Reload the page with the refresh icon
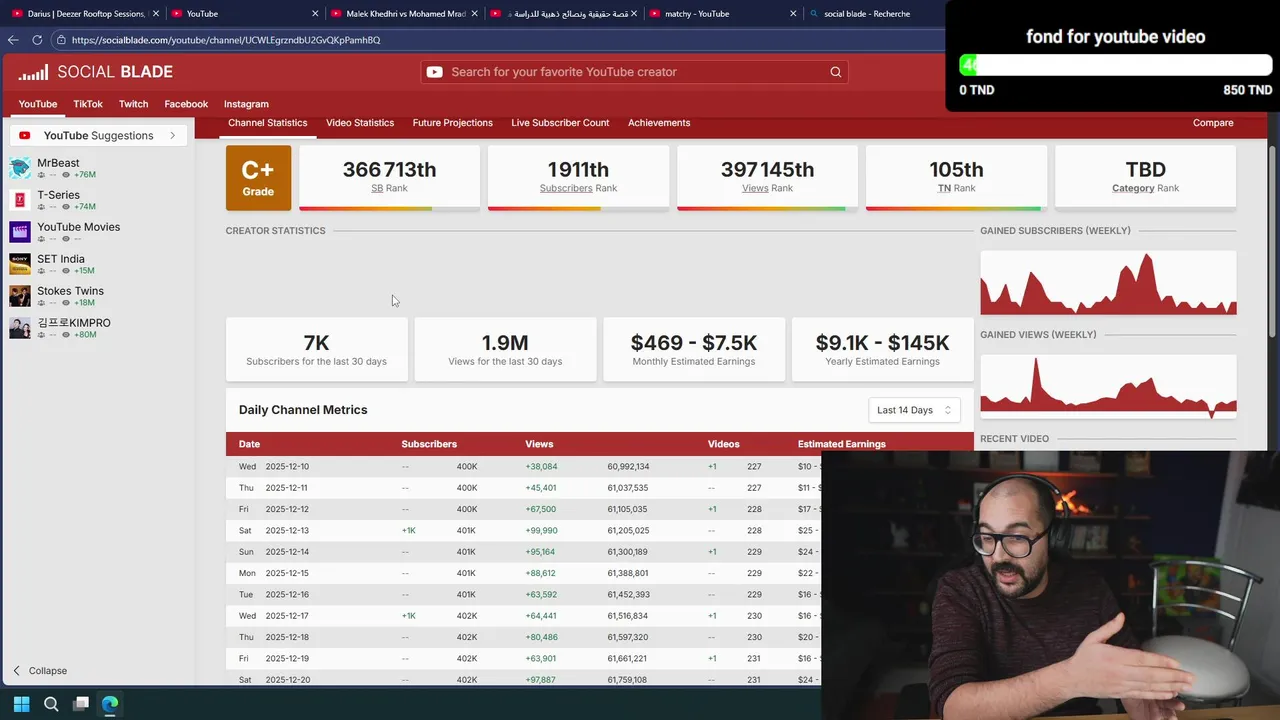The height and width of the screenshot is (720, 1280). (37, 40)
